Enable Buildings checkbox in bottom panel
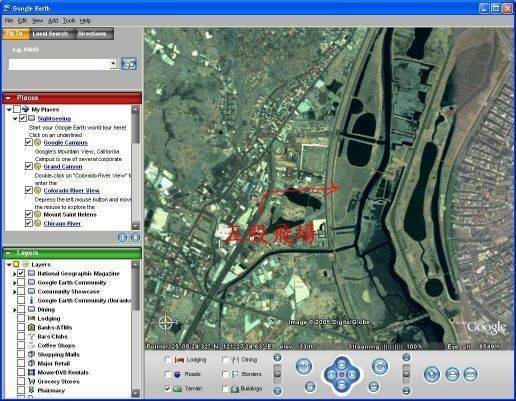This screenshot has height=401, width=516. [225, 389]
